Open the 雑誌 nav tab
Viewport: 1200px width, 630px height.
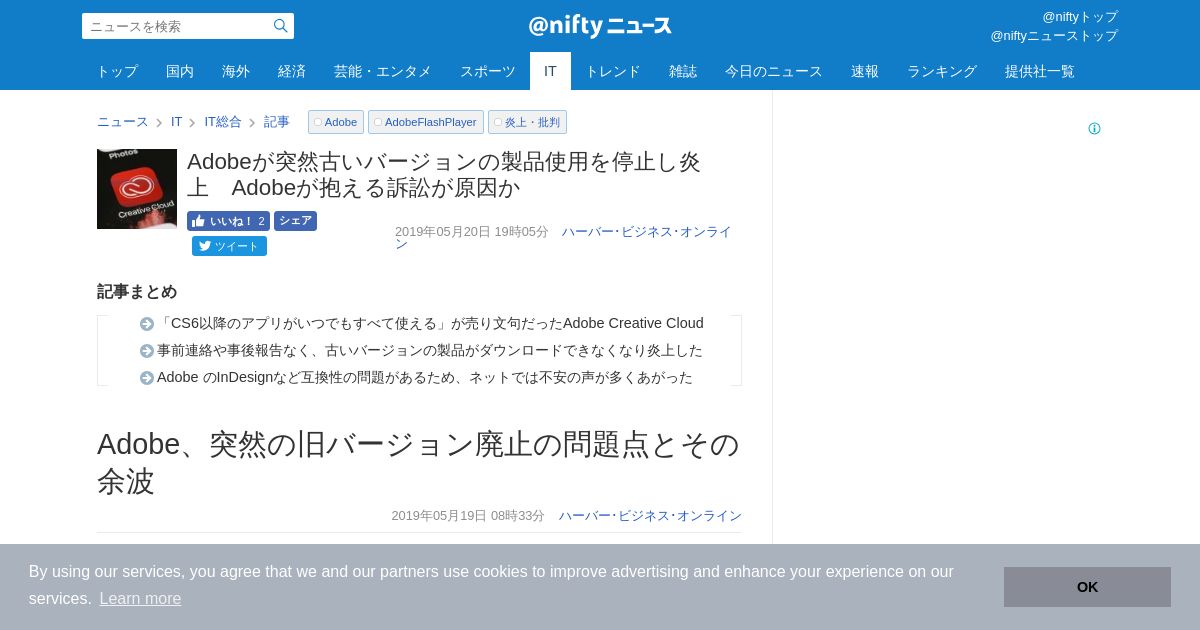[683, 71]
